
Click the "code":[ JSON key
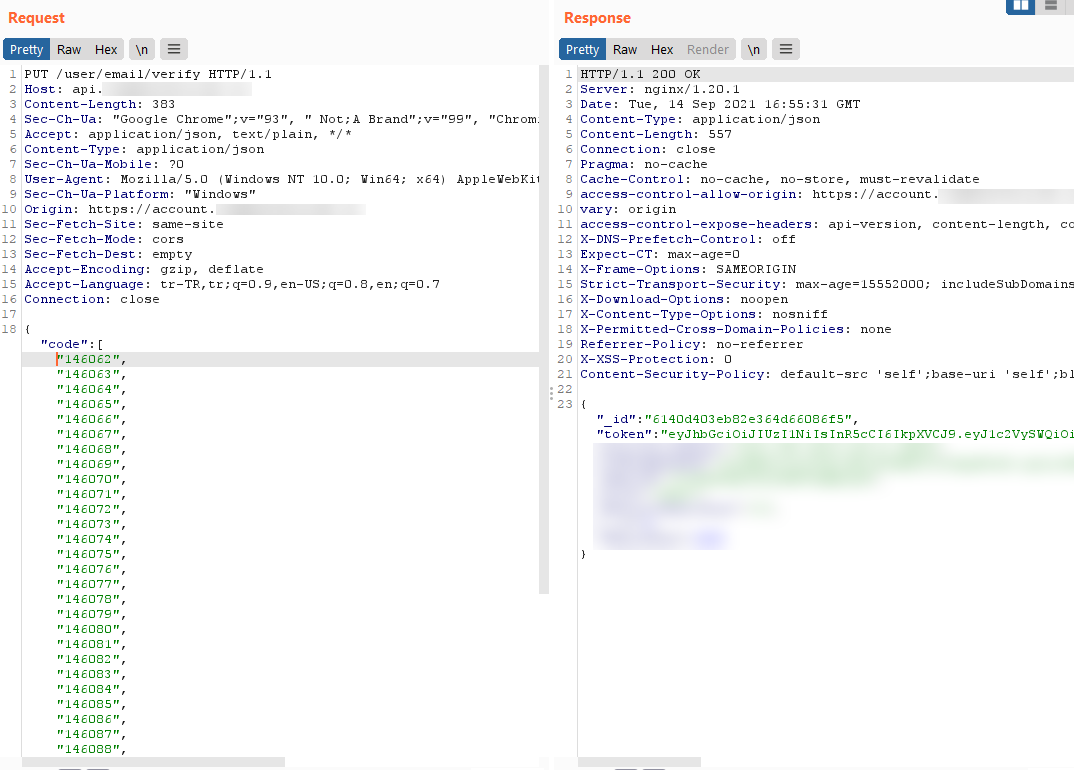coord(71,345)
